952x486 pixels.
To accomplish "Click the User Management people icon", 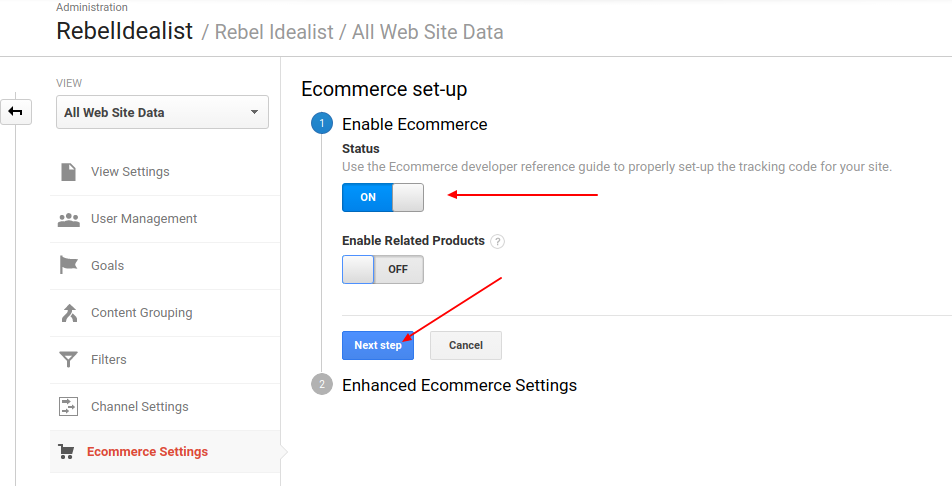I will 68,219.
